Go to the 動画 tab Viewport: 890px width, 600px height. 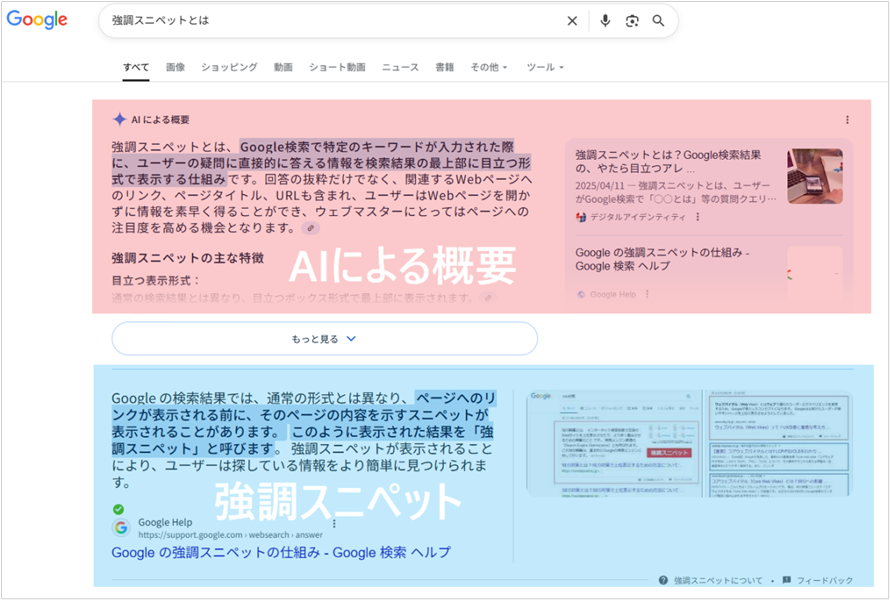click(x=283, y=67)
